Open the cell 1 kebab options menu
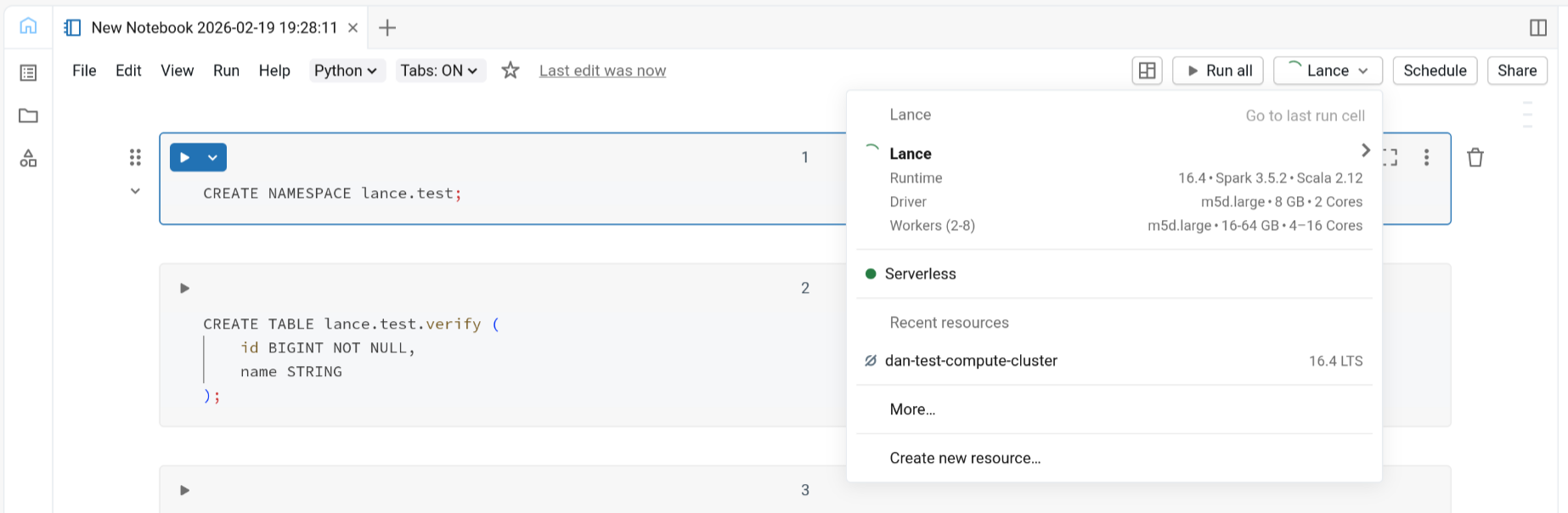Screen dimensions: 1568x513 (1426, 157)
